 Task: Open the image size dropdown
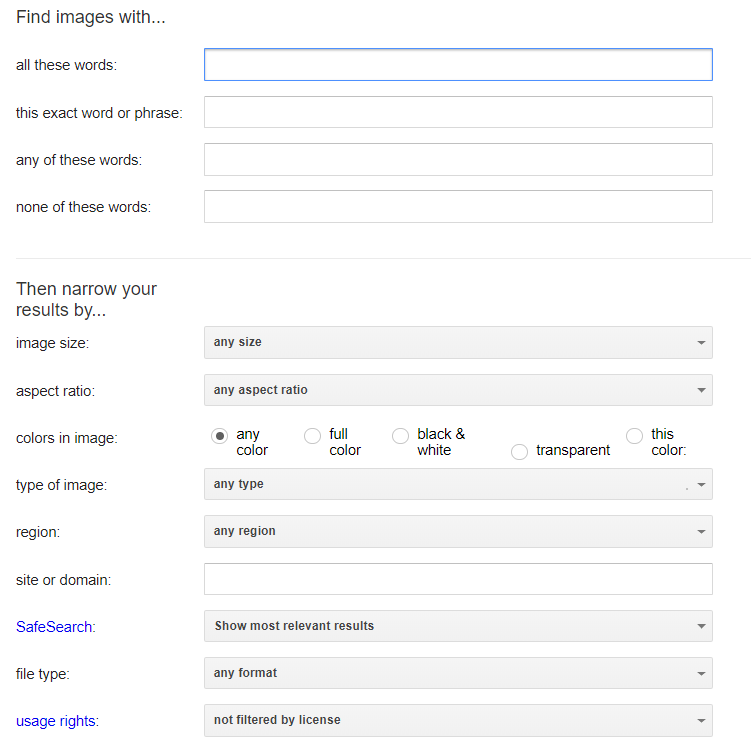point(458,342)
